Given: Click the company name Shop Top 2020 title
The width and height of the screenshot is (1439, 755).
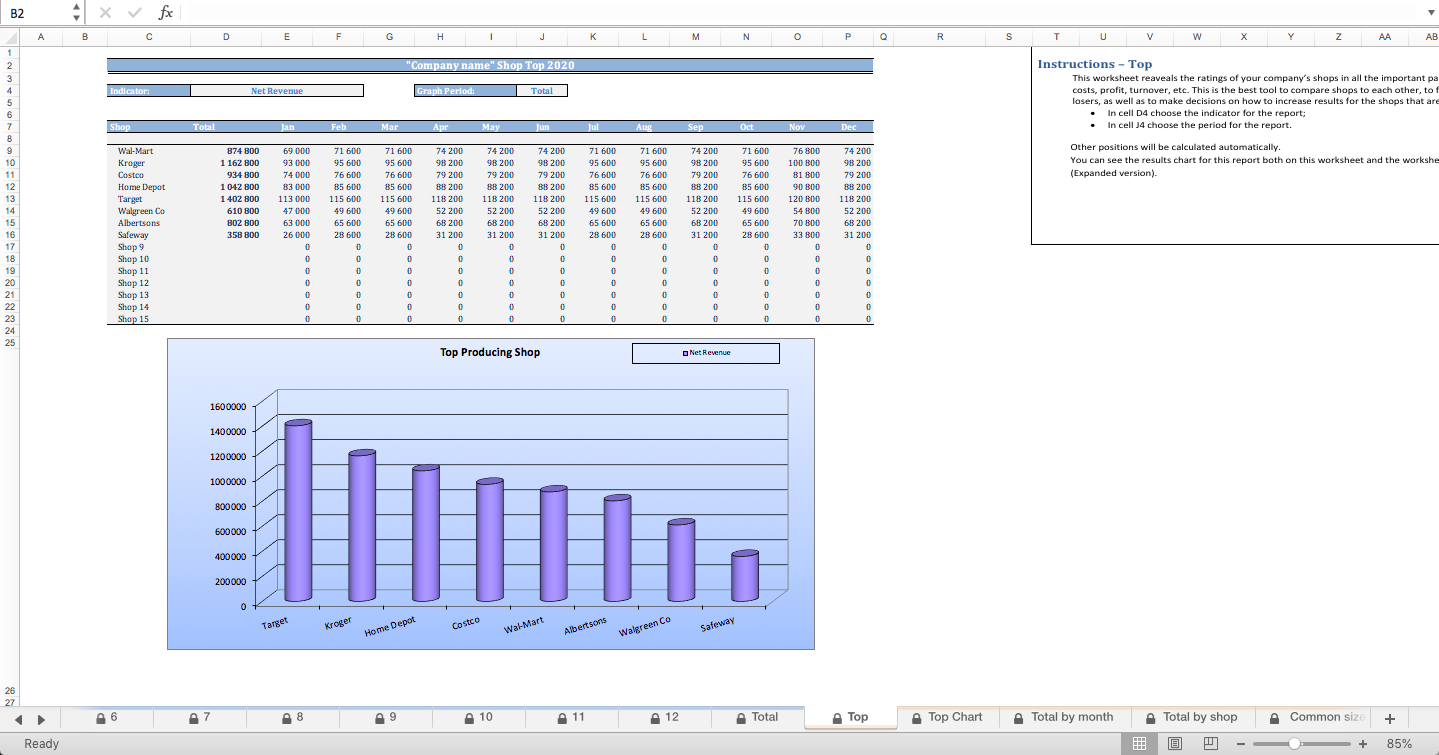Looking at the screenshot, I should [x=490, y=65].
